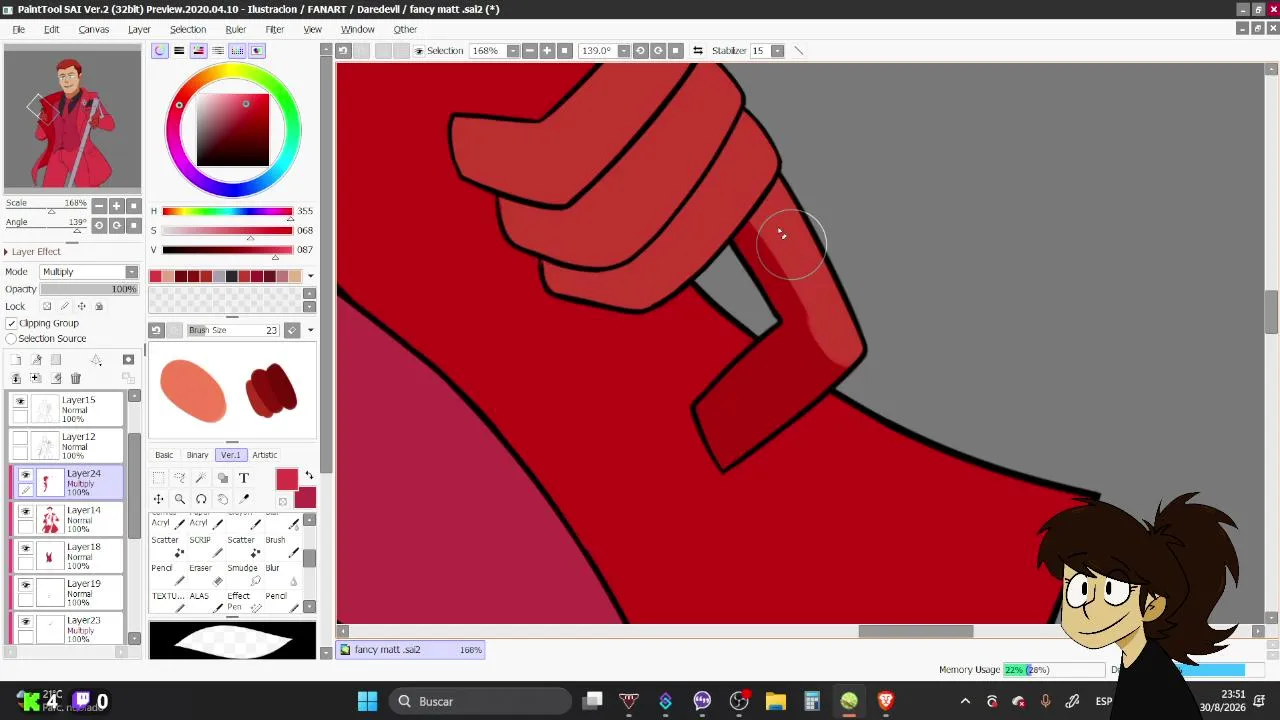Image resolution: width=1280 pixels, height=720 pixels.
Task: Click the undo button in canvas toolbar
Action: 343,51
